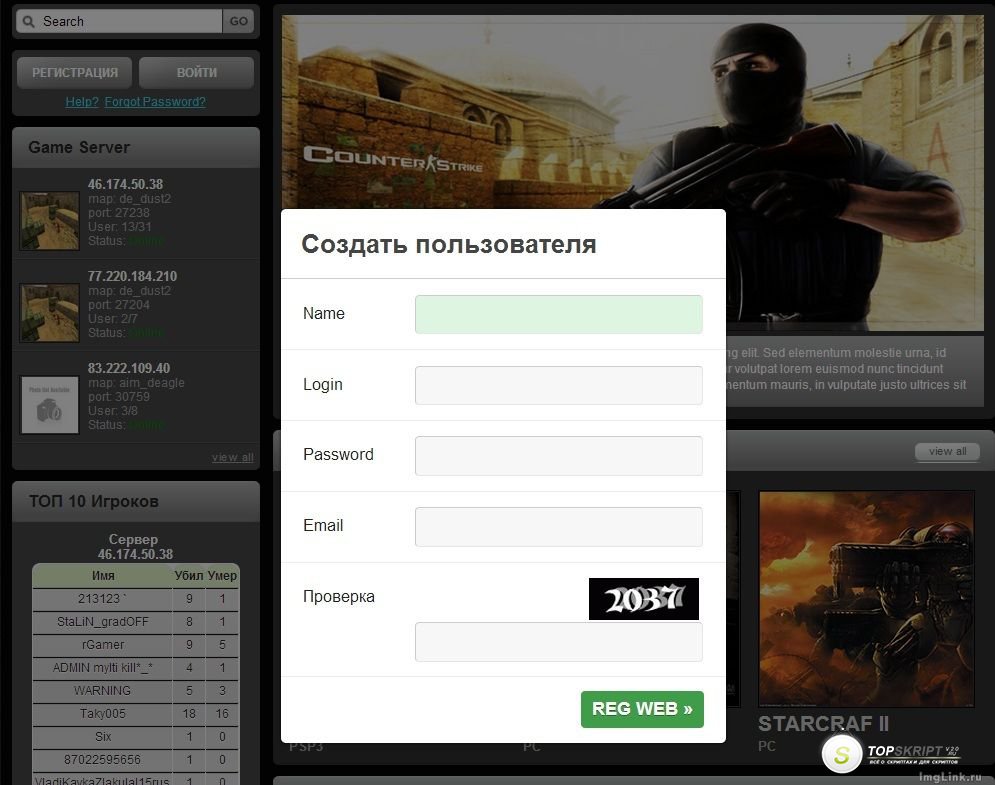Click the 83.222.109.40 server camera placeholder

[x=49, y=405]
